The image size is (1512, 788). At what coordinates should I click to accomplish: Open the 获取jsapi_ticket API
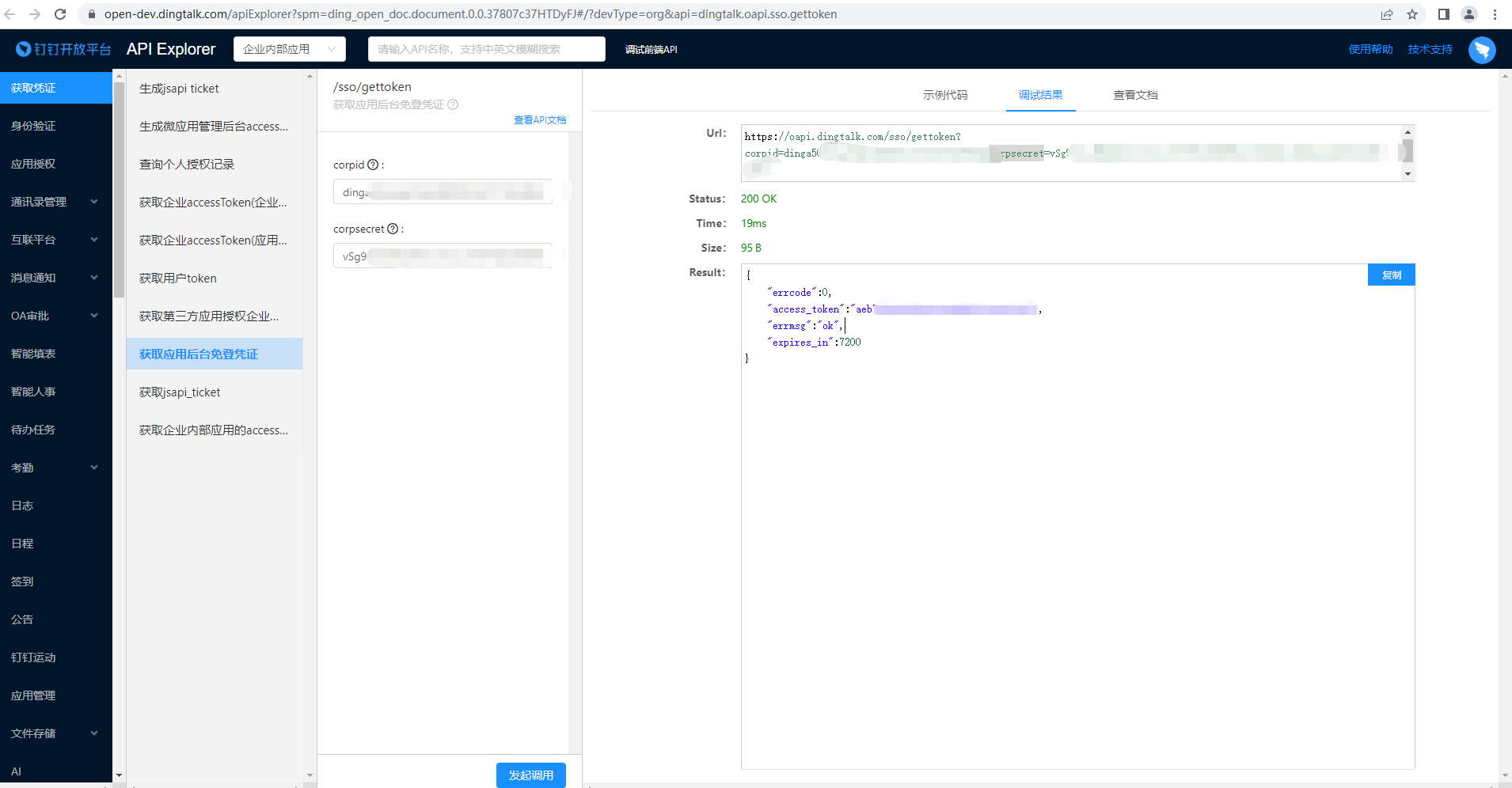point(215,392)
